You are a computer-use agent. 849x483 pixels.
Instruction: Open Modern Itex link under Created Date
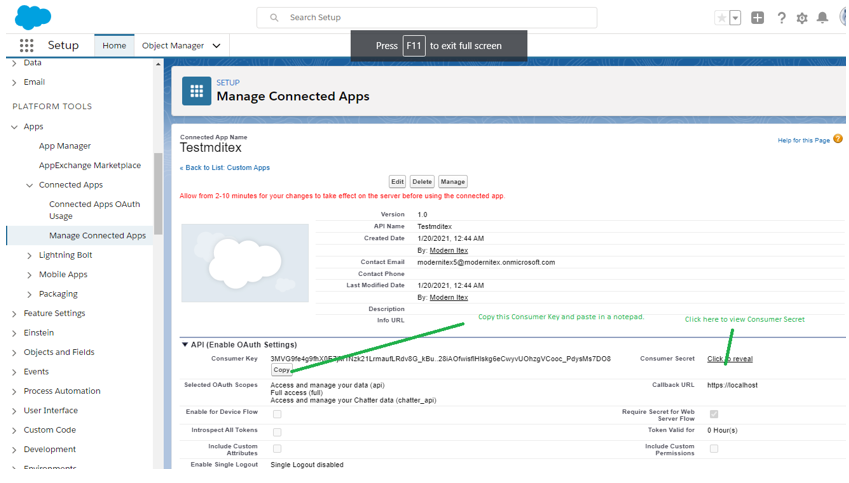point(448,251)
